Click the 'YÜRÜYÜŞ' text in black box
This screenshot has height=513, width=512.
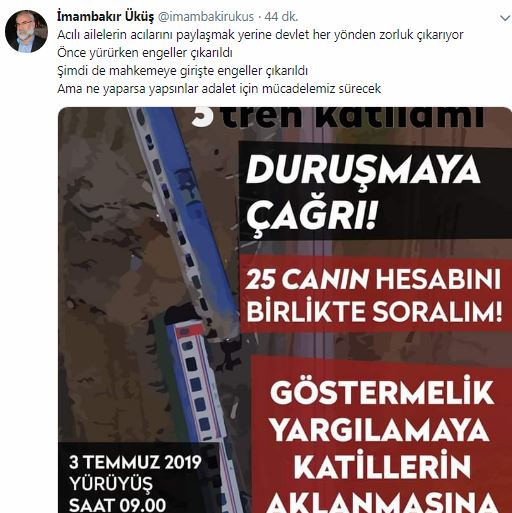click(x=111, y=484)
